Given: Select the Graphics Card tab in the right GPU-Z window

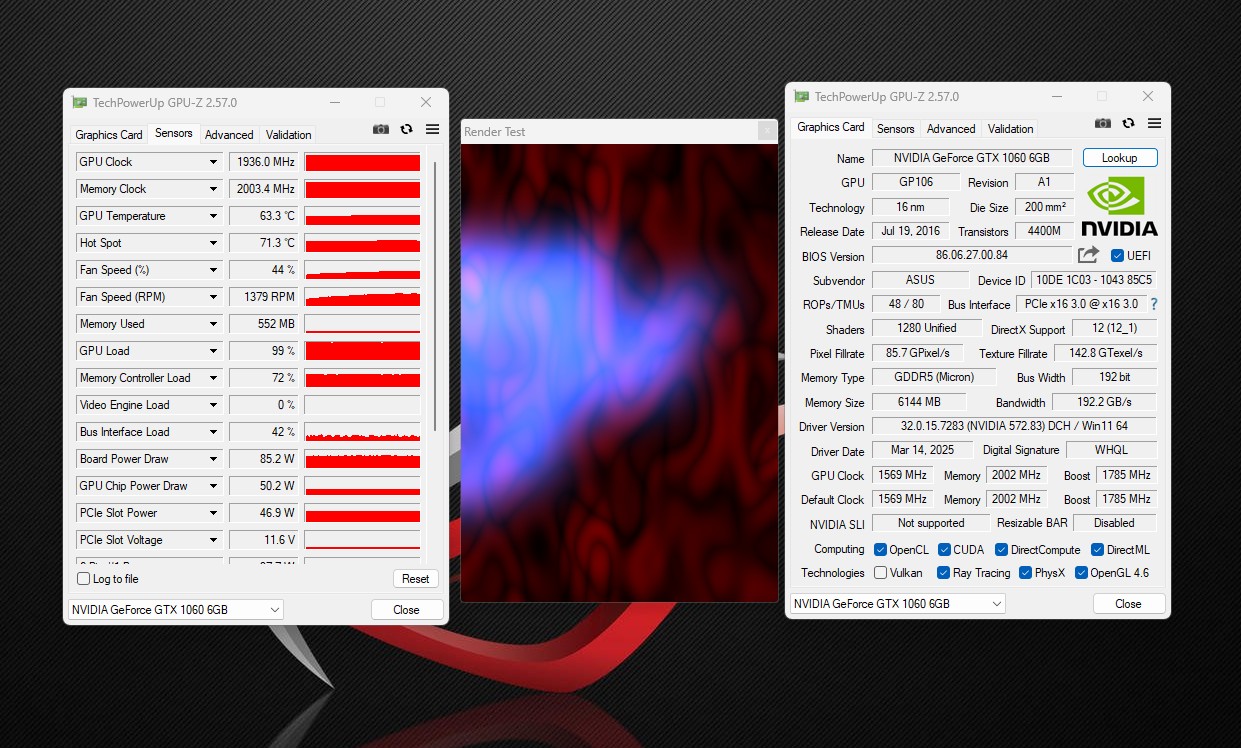Looking at the screenshot, I should [x=831, y=127].
